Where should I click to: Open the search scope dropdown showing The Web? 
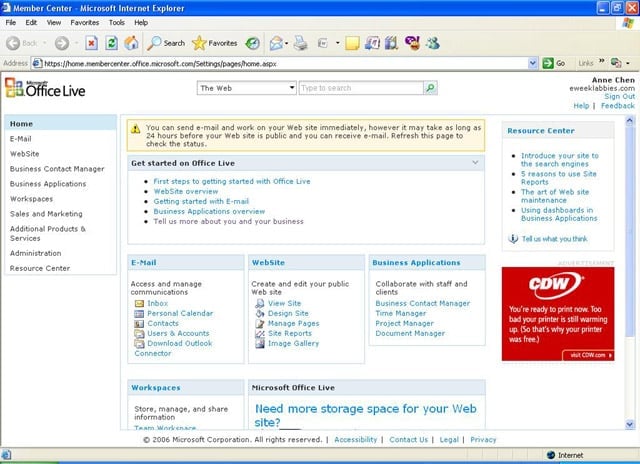pos(247,88)
